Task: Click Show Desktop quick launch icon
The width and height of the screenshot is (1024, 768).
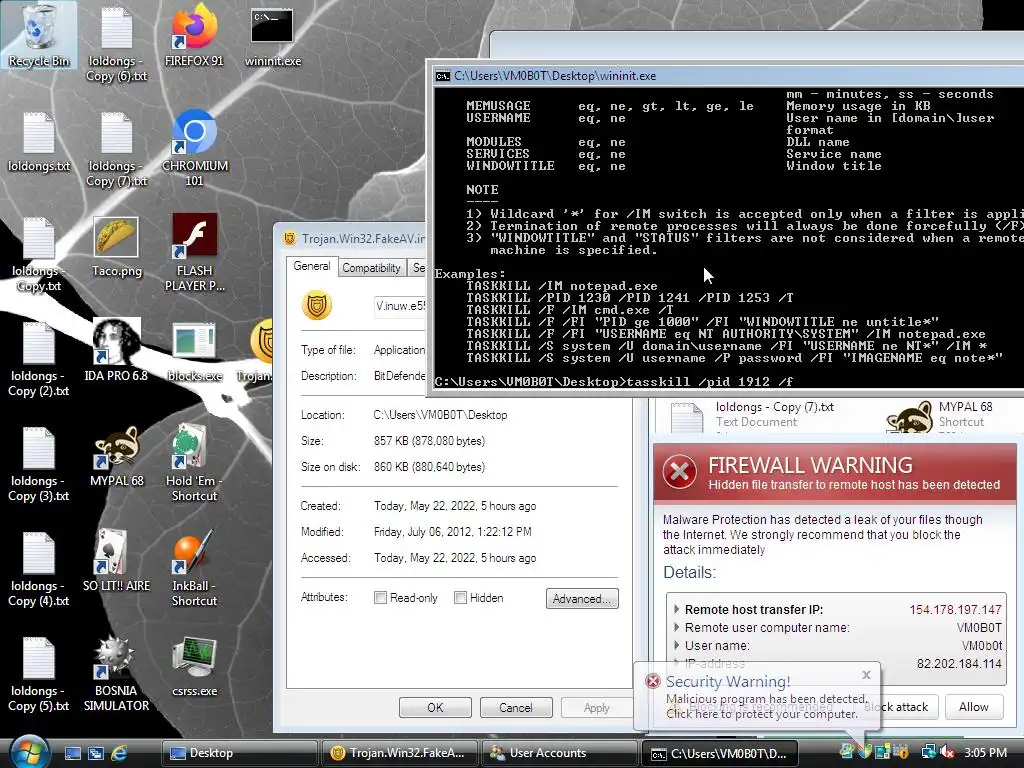Action: (72, 753)
